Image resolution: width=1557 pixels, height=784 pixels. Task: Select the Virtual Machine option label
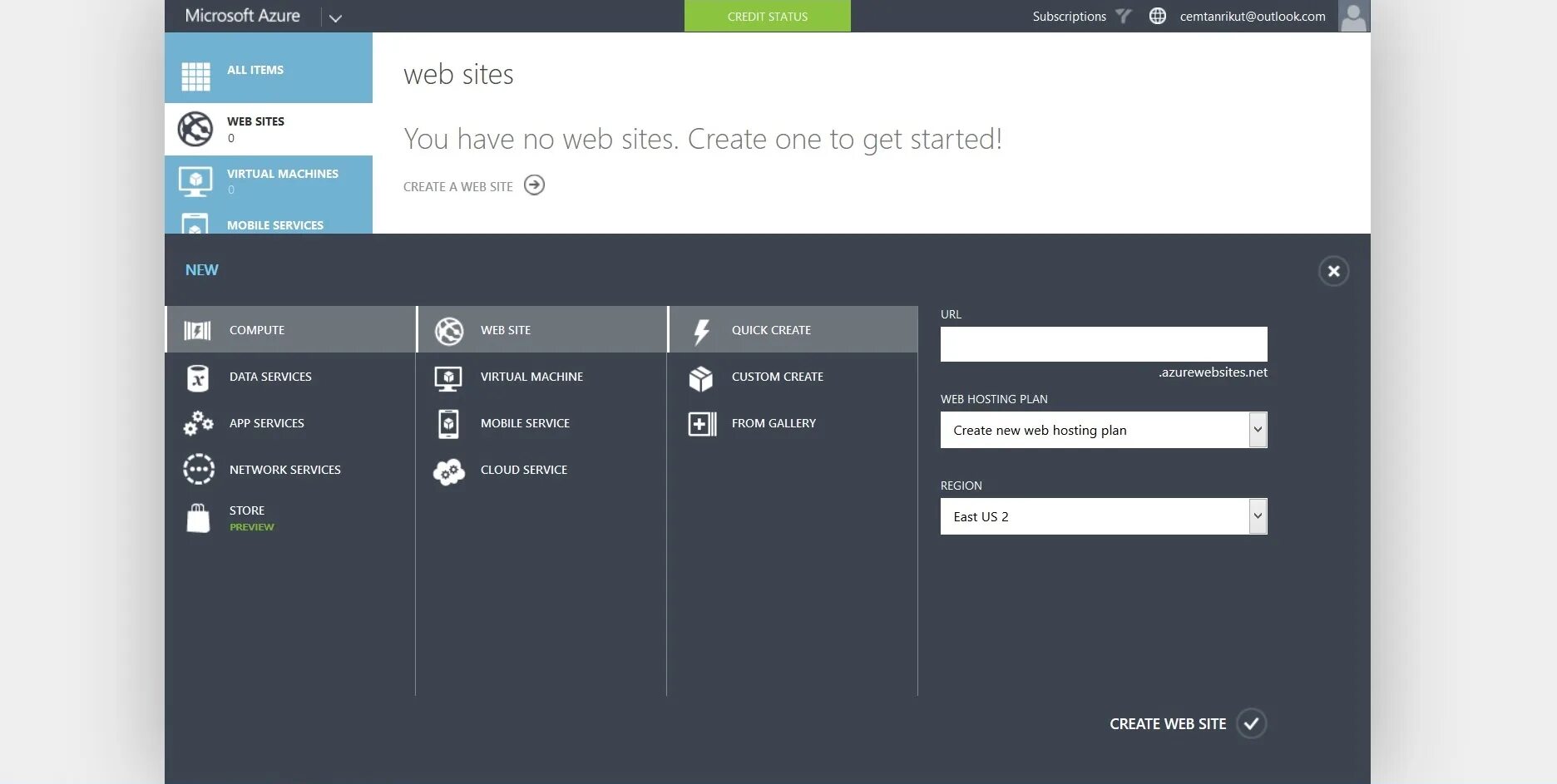(531, 377)
